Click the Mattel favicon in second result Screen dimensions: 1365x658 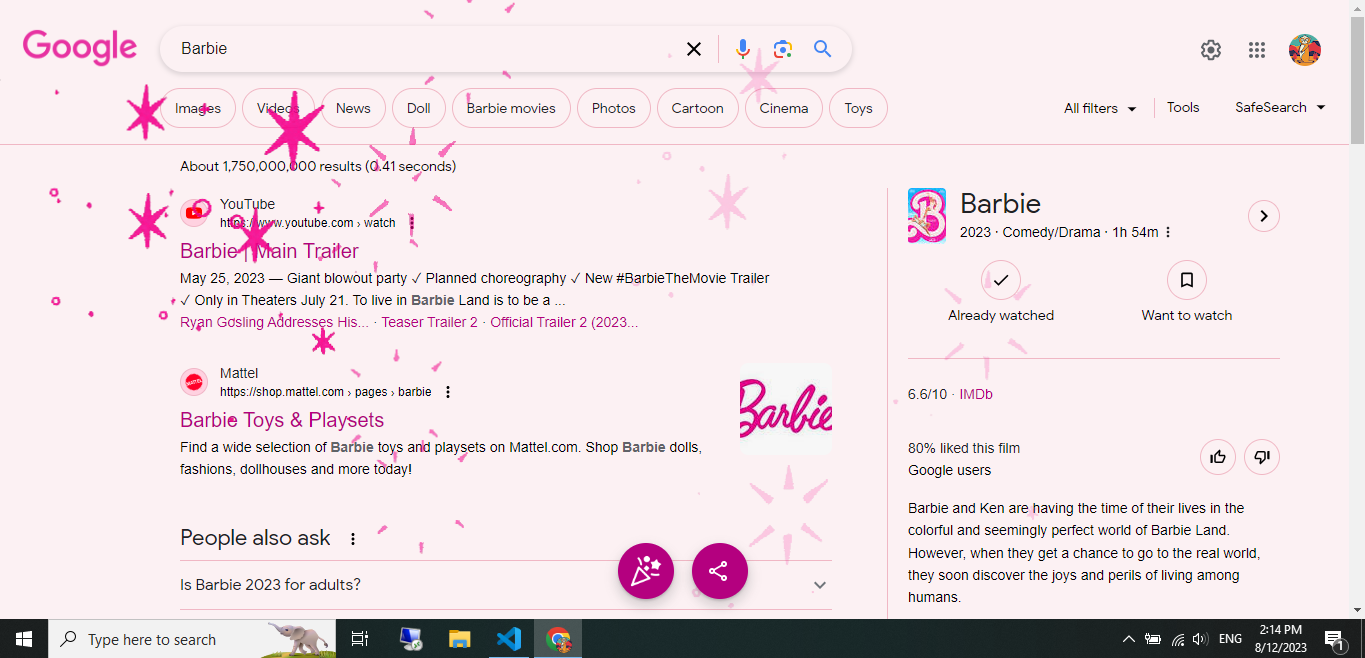point(194,382)
